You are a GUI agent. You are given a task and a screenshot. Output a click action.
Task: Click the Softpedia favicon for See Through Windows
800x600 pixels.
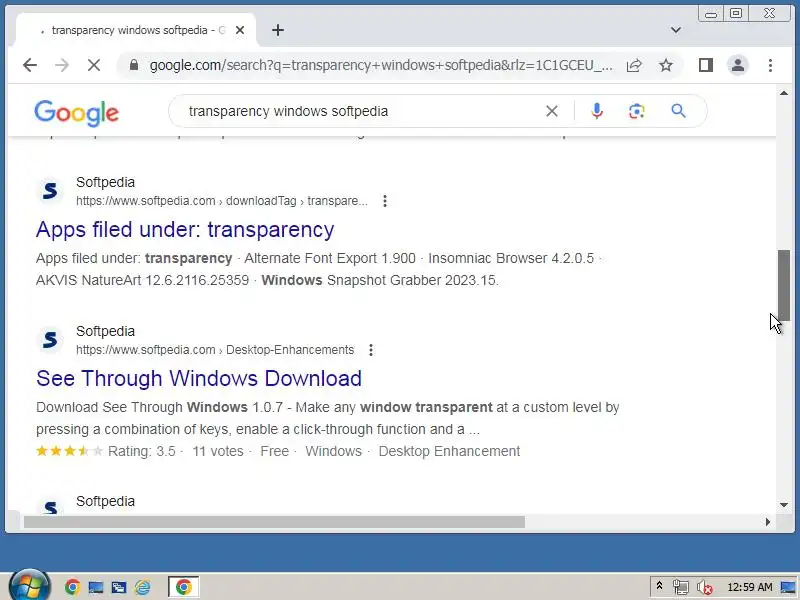point(50,340)
